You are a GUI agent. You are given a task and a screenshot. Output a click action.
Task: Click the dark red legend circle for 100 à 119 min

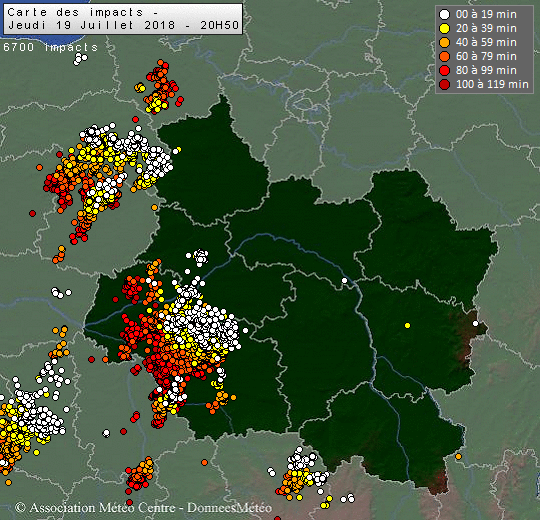445,84
